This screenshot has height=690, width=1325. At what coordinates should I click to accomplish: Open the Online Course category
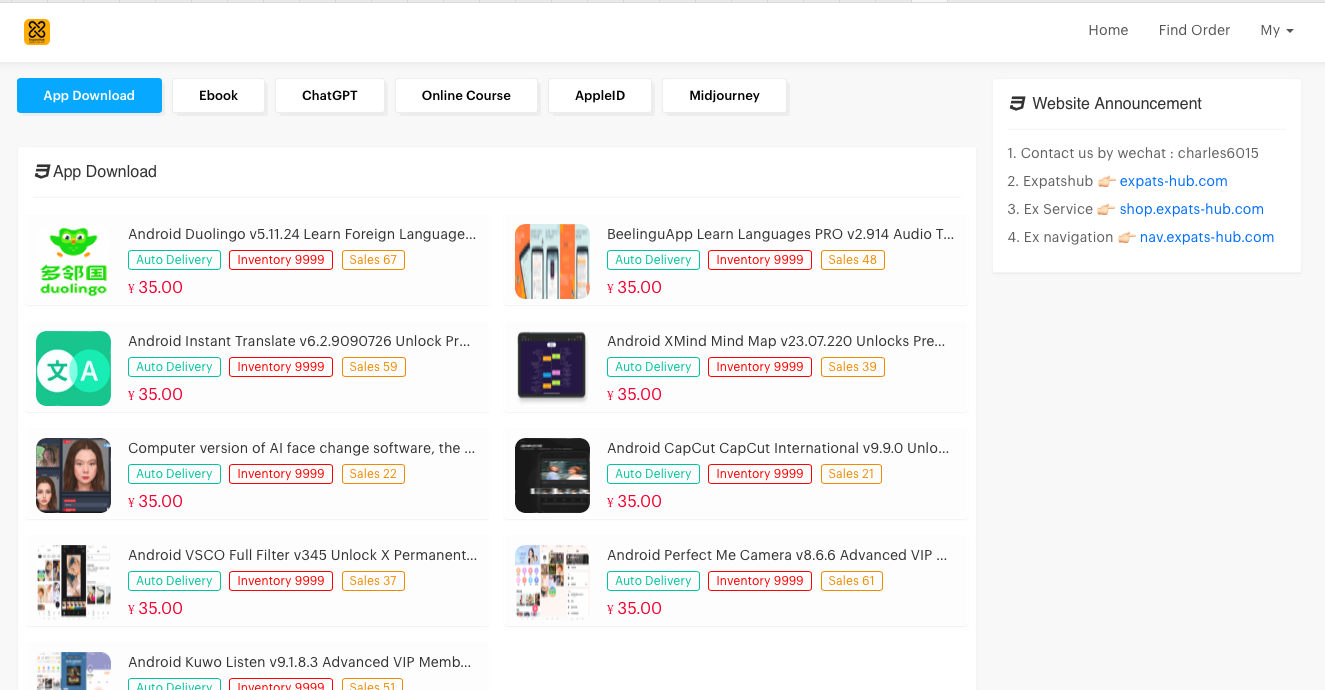466,96
